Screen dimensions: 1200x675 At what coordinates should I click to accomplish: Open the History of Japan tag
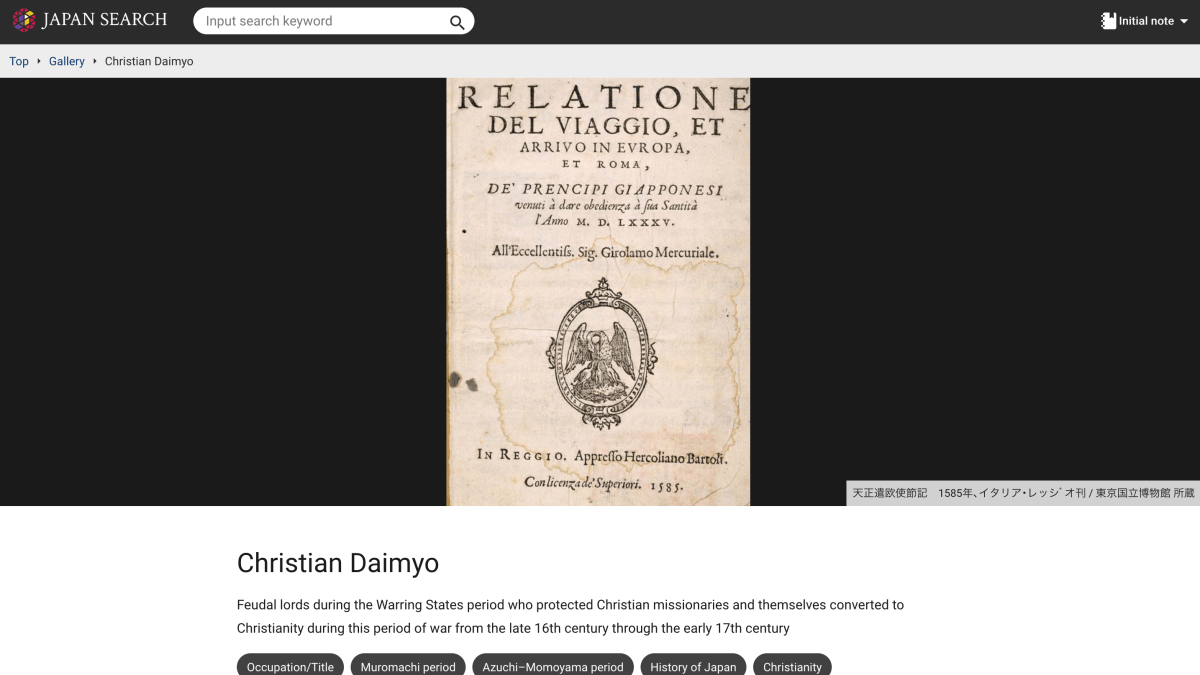[x=693, y=666]
